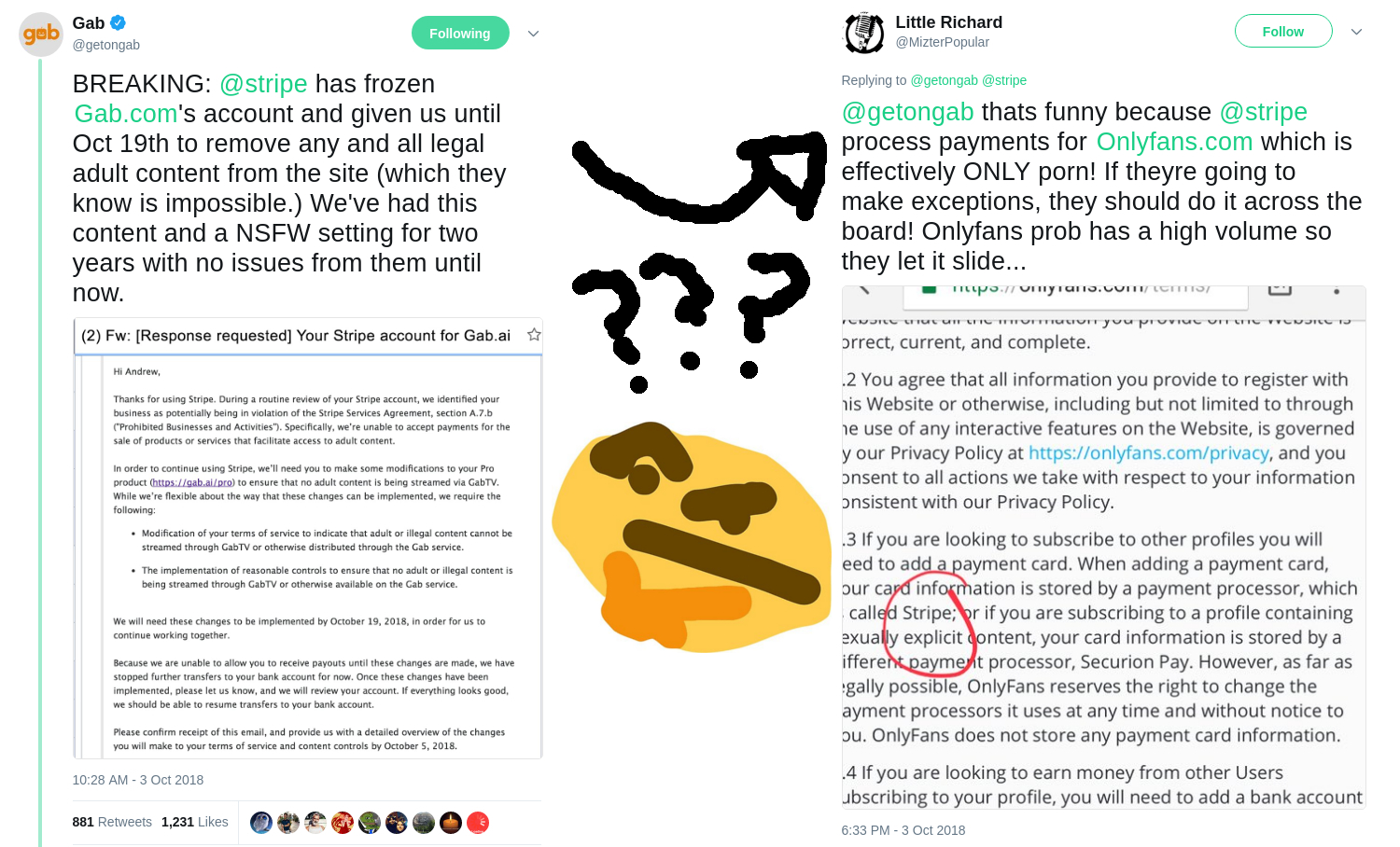Click the 10:28 AM tweet timestamp
This screenshot has height=847, width=1400.
pos(138,780)
